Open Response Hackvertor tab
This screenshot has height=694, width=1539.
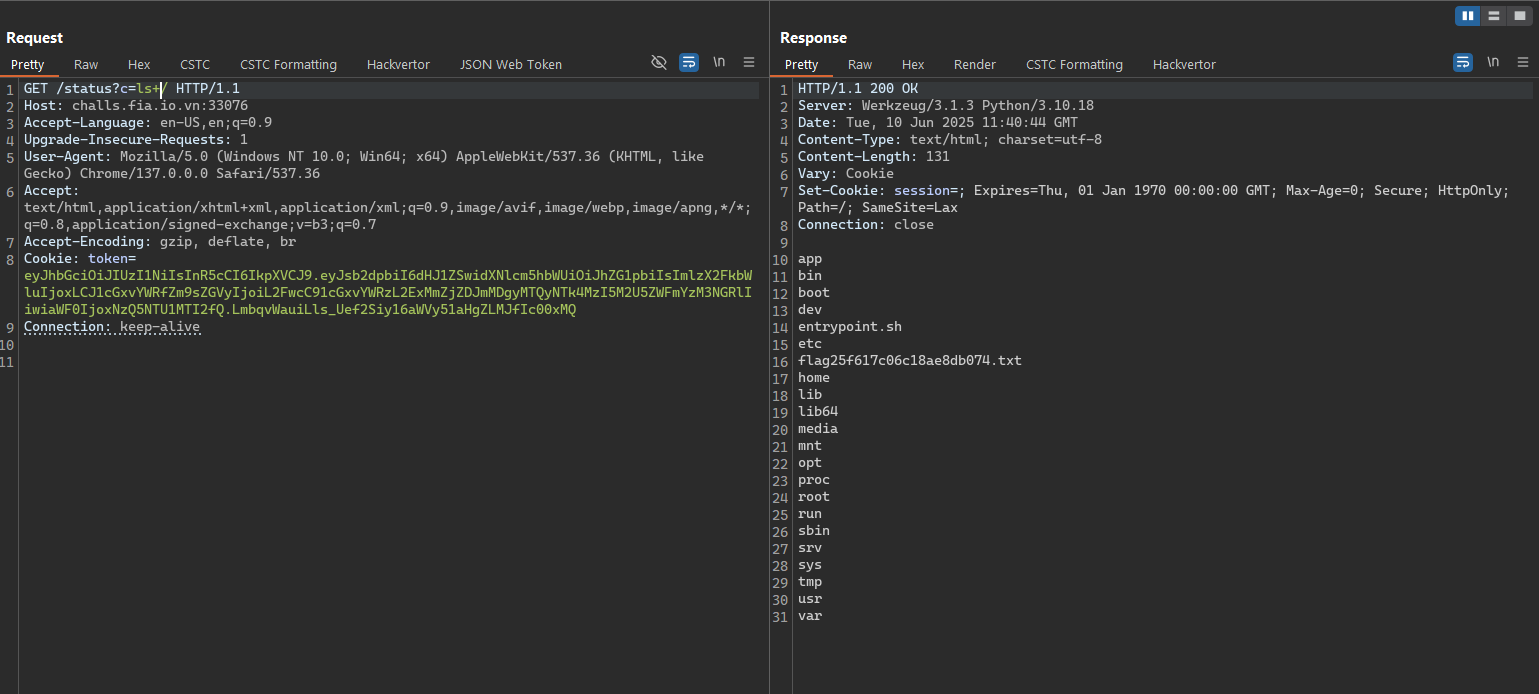[x=1184, y=64]
